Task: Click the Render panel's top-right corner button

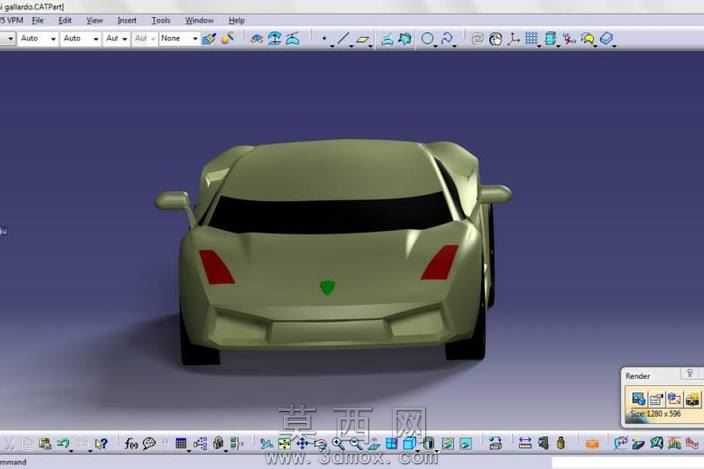Action: [690, 373]
